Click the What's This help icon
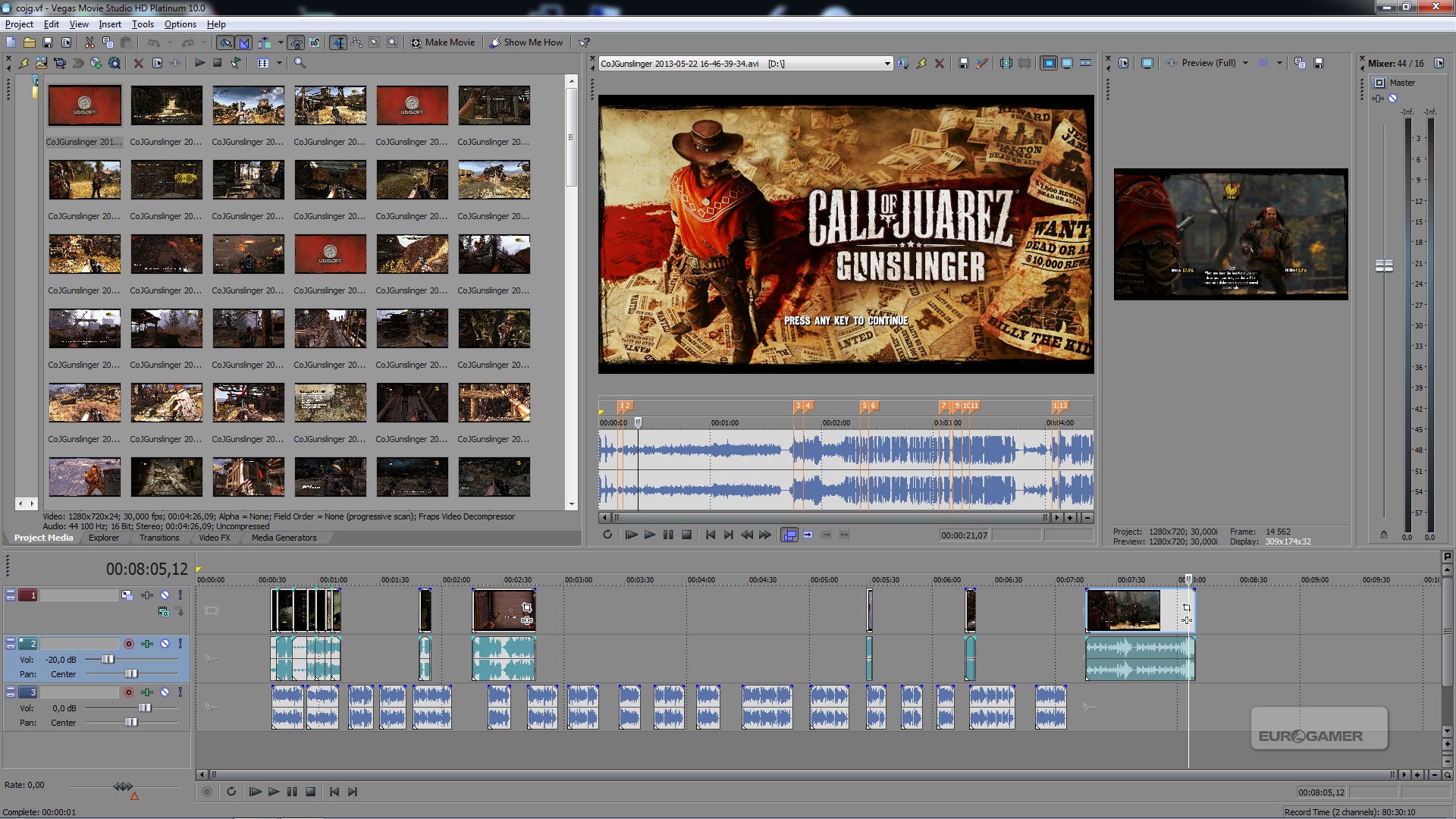Screen dimensions: 1456x819 tap(584, 42)
